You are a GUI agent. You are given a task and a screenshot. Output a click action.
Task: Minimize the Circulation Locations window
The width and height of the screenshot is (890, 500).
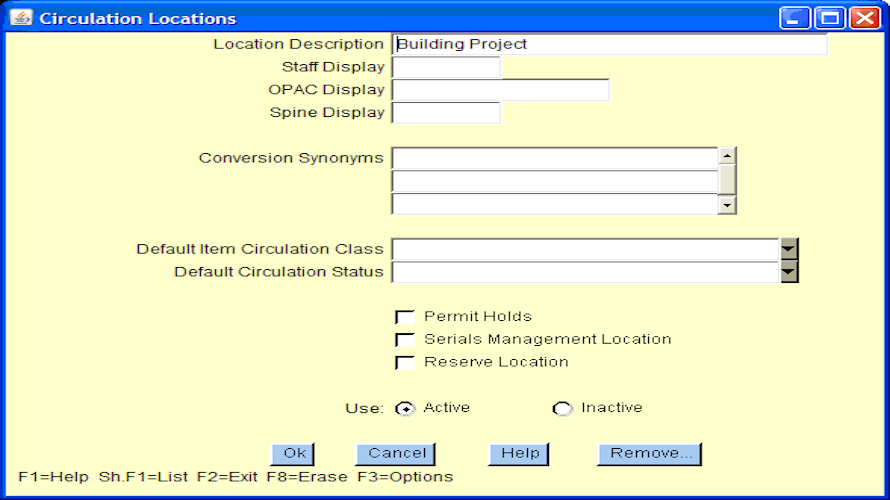pyautogui.click(x=796, y=18)
